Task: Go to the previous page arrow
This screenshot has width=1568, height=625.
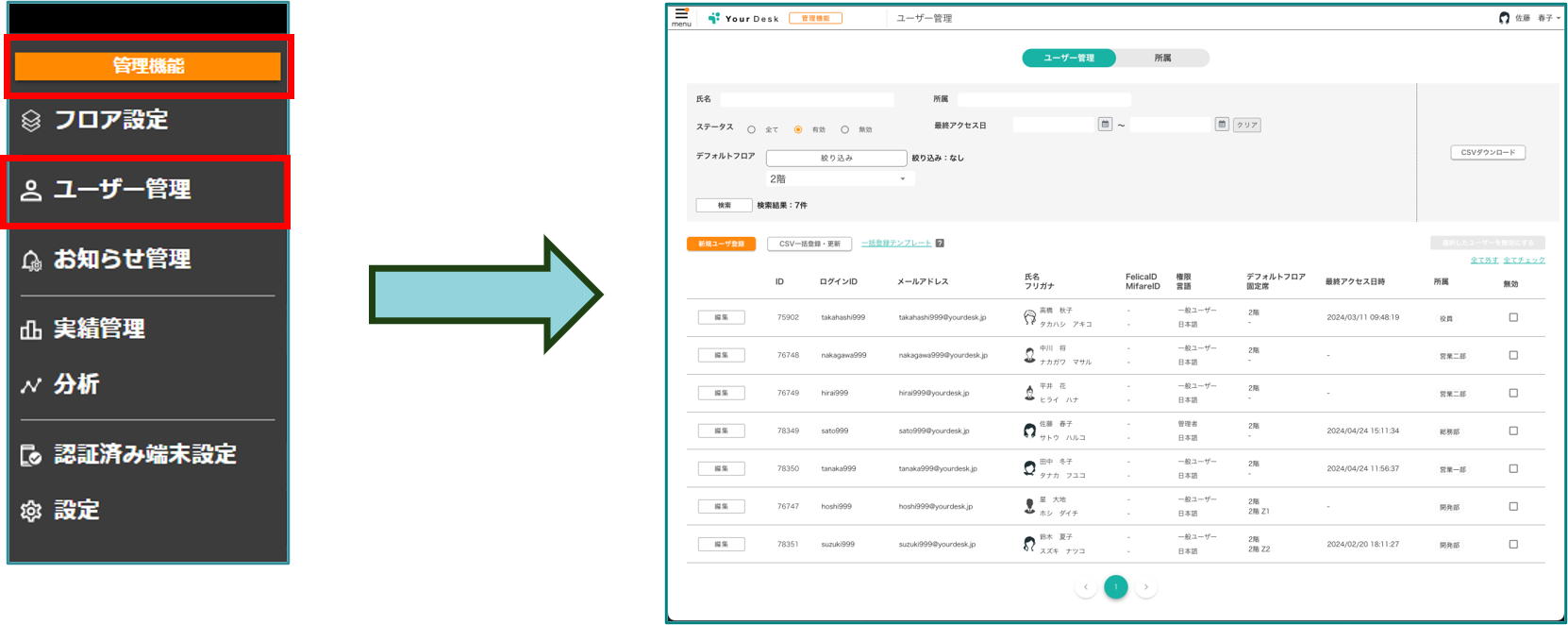Action: click(x=1086, y=587)
